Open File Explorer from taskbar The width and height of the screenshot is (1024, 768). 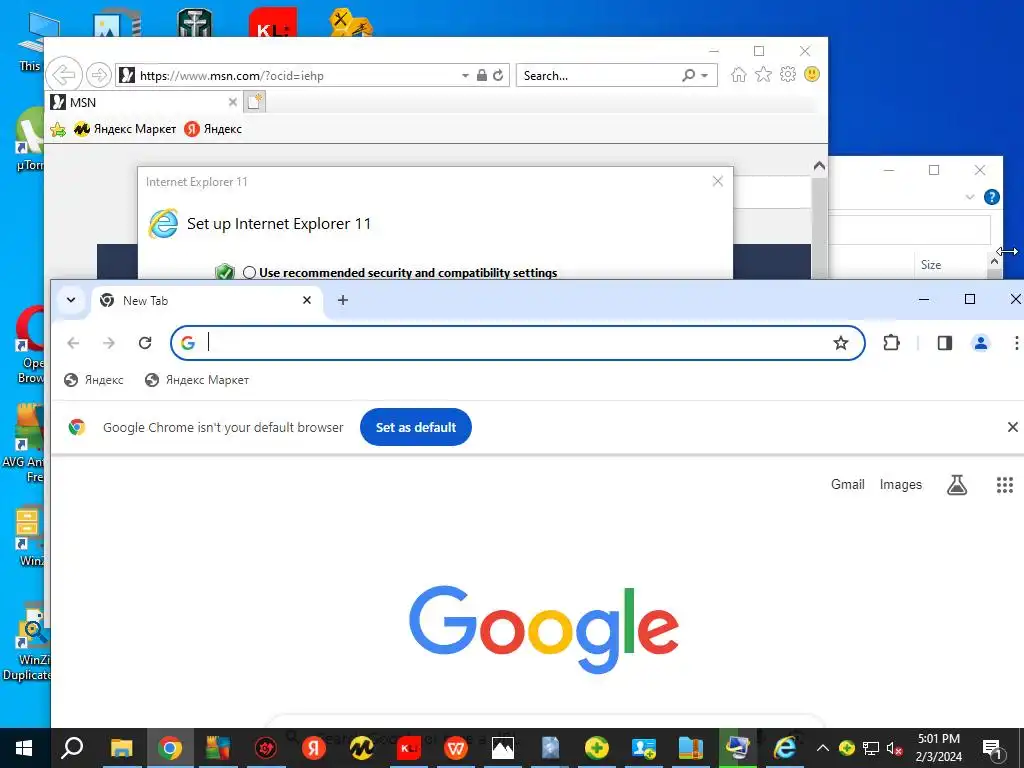pyautogui.click(x=121, y=748)
